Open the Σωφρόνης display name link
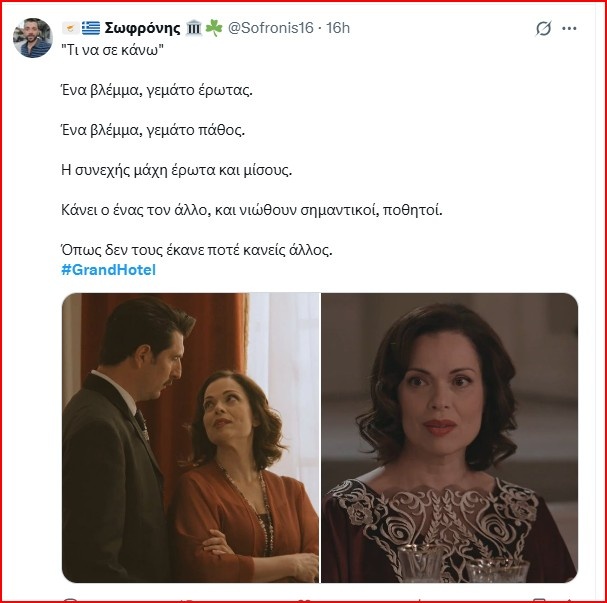 point(144,28)
